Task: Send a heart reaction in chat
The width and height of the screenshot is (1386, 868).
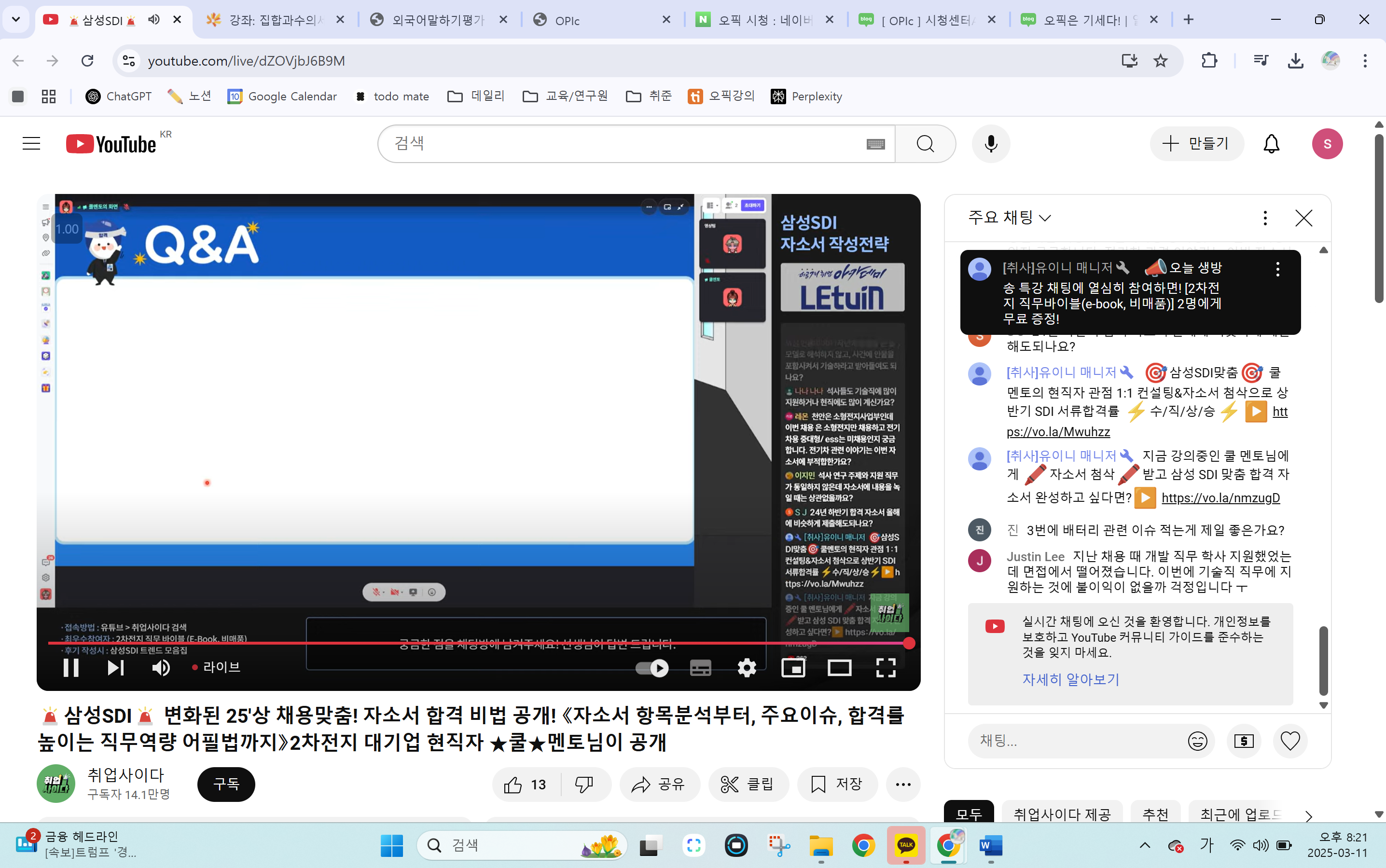Action: click(x=1290, y=741)
